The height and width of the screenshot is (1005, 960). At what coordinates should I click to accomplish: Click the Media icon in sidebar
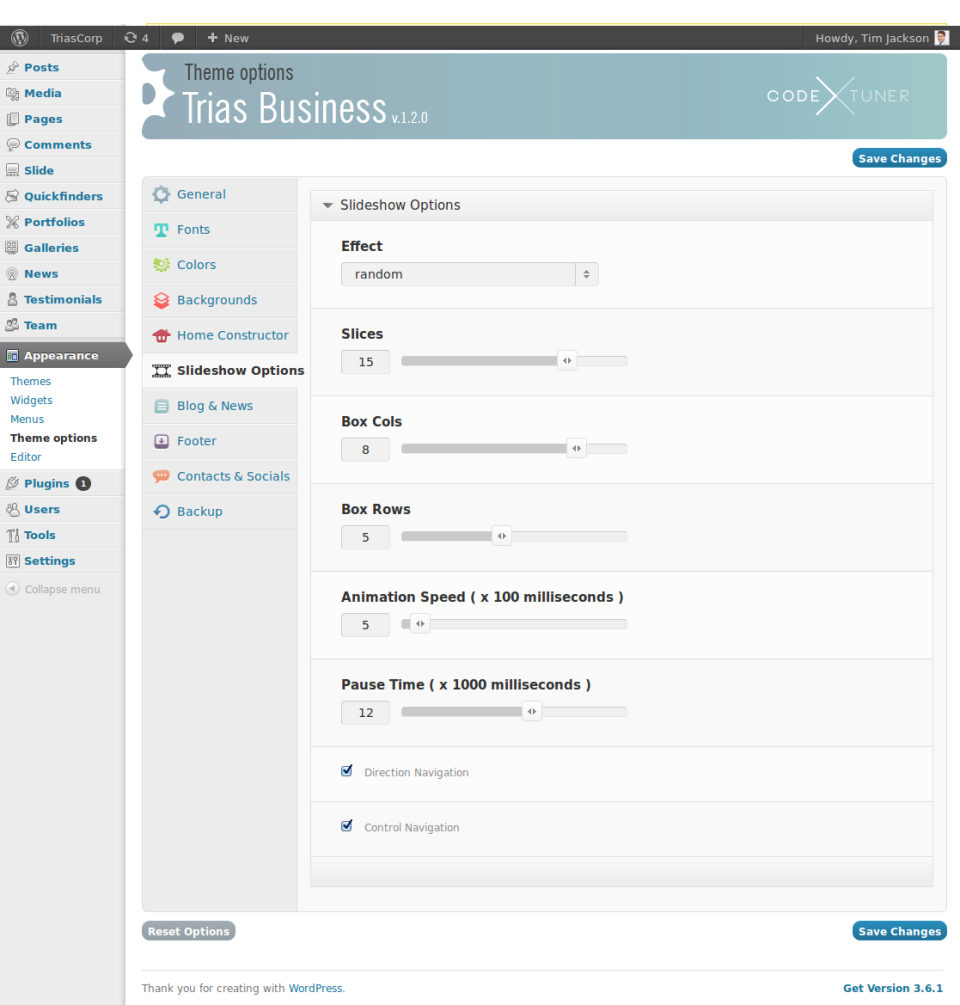(x=12, y=94)
